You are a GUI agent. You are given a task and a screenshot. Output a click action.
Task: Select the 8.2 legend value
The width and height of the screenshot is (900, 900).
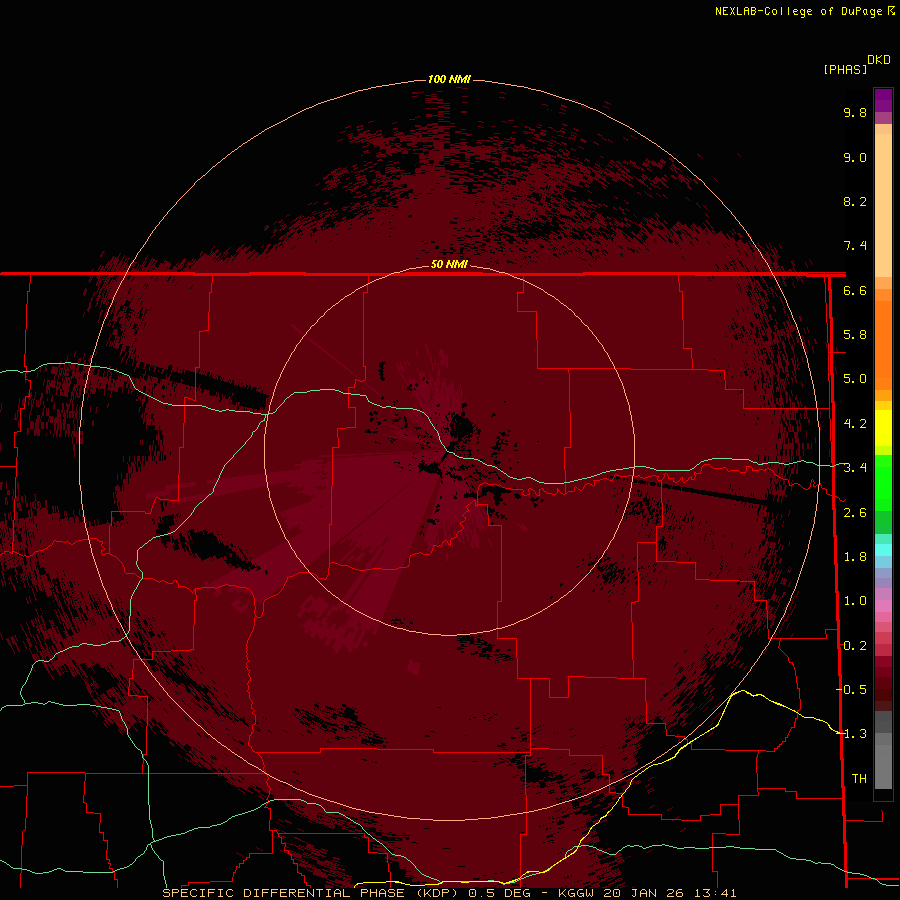coord(855,201)
